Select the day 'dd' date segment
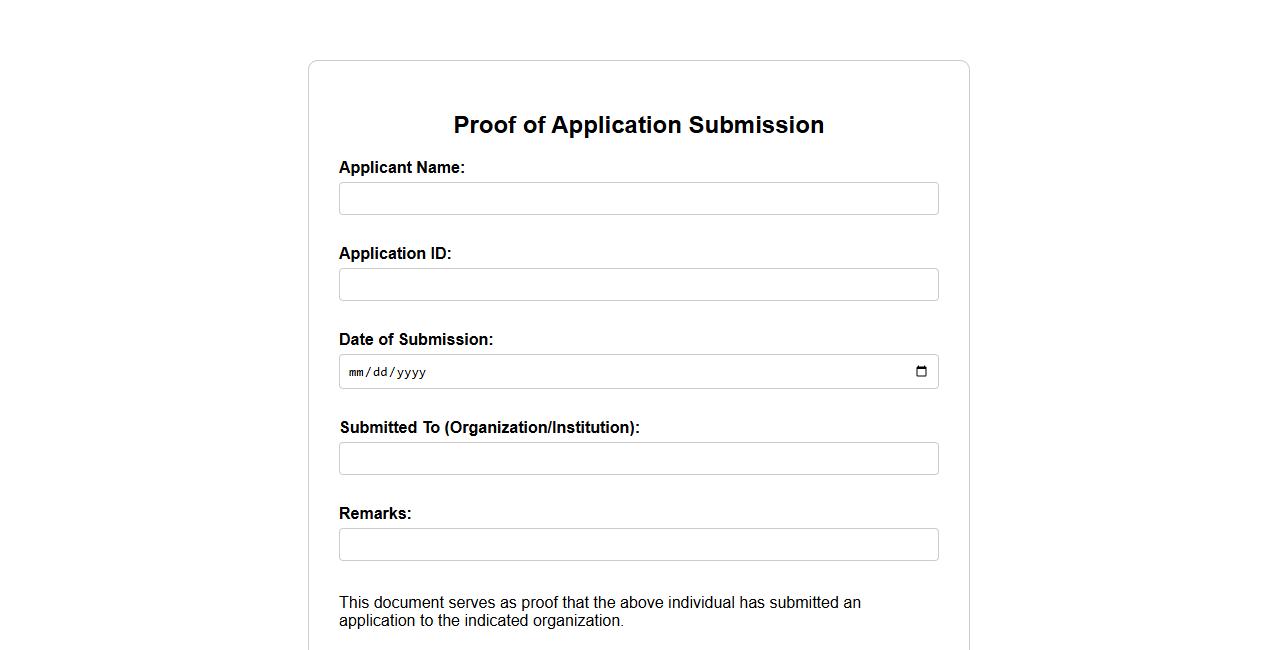The height and width of the screenshot is (650, 1278). point(379,373)
